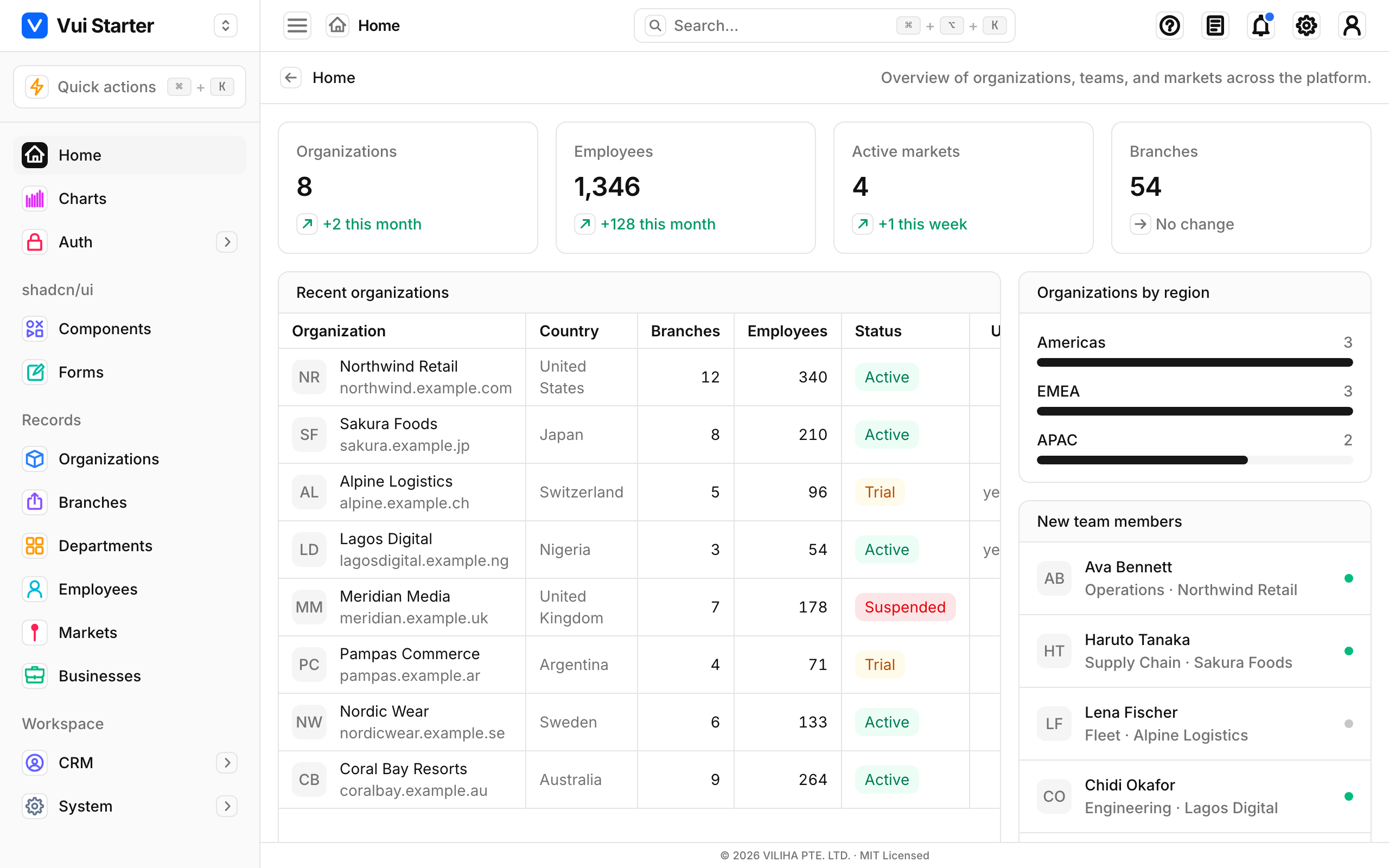This screenshot has width=1389, height=868.
Task: Open the documentation notes icon
Action: 1215,25
